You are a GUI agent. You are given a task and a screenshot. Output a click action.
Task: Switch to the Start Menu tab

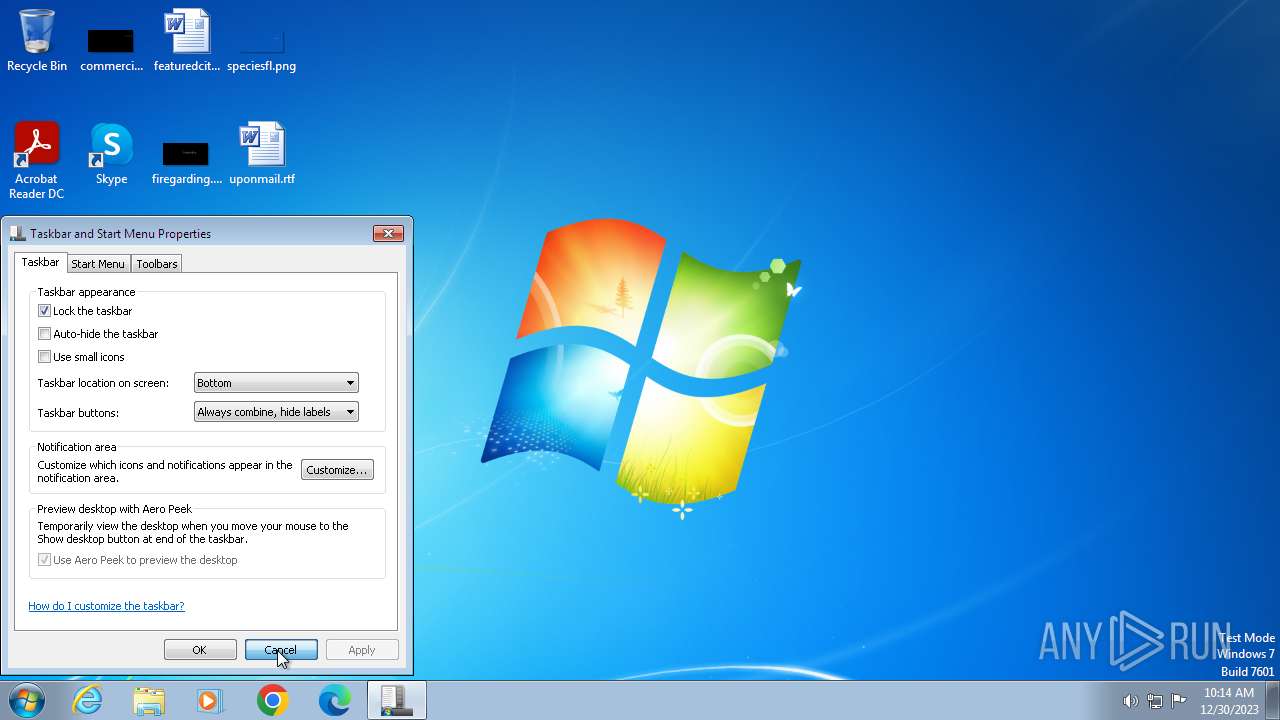click(x=98, y=264)
